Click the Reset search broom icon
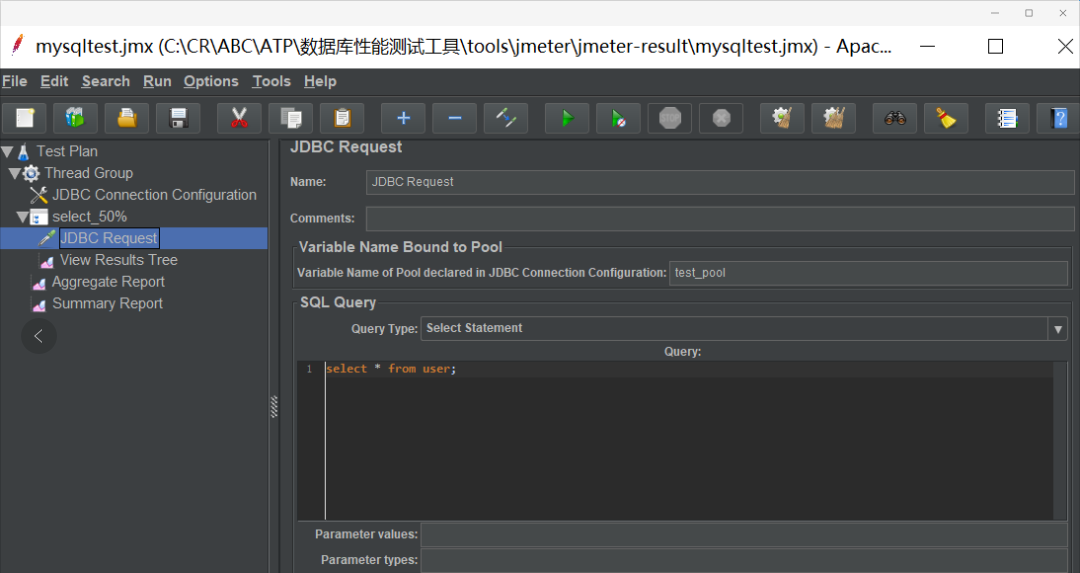Viewport: 1080px width, 573px height. [x=946, y=118]
